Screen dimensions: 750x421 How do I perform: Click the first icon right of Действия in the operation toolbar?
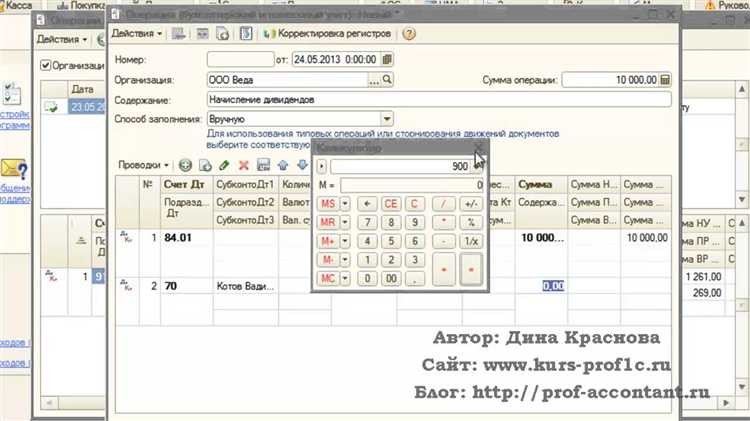[x=179, y=34]
